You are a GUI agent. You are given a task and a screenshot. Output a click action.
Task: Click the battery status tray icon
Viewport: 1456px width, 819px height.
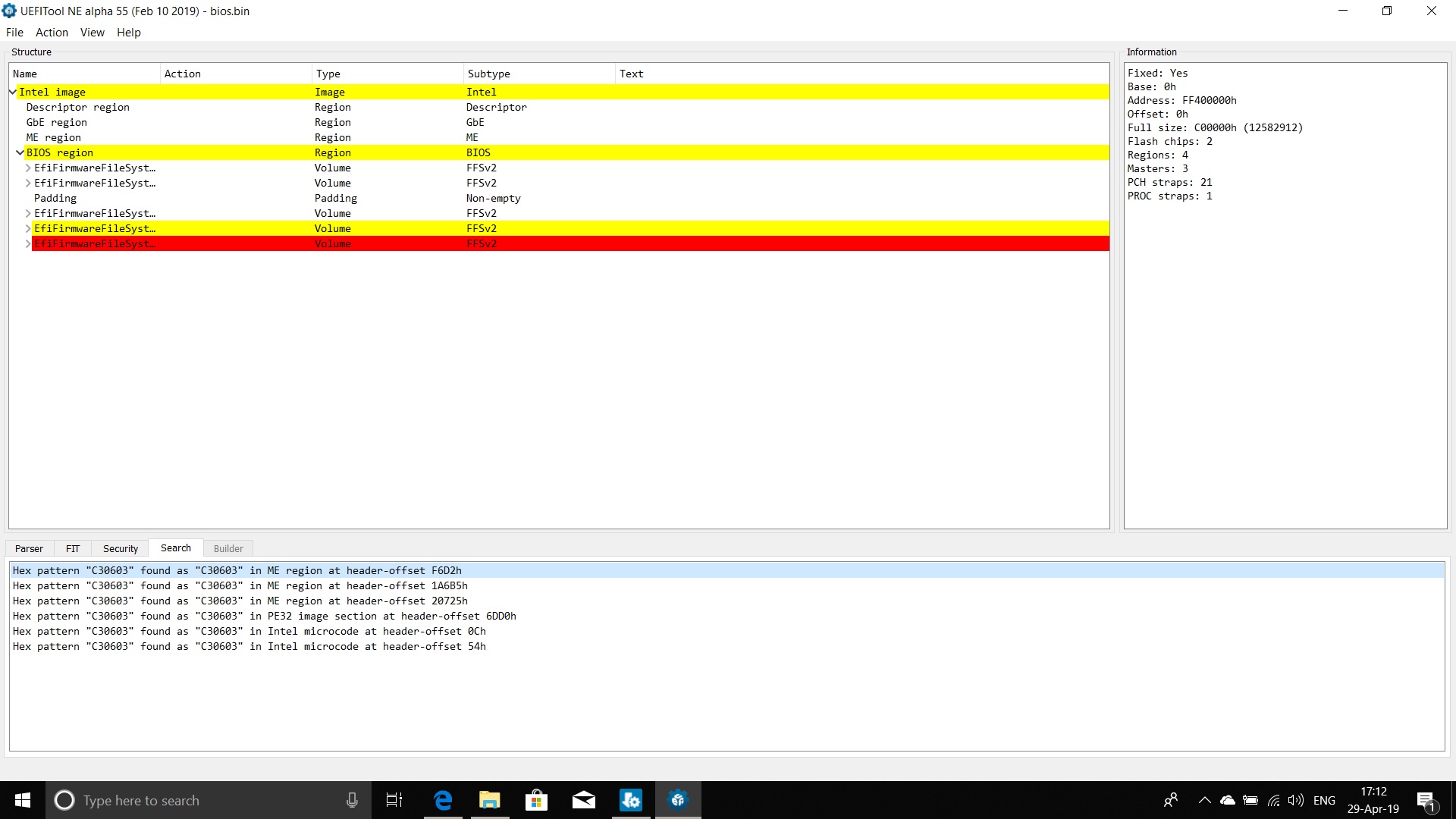pos(1250,800)
